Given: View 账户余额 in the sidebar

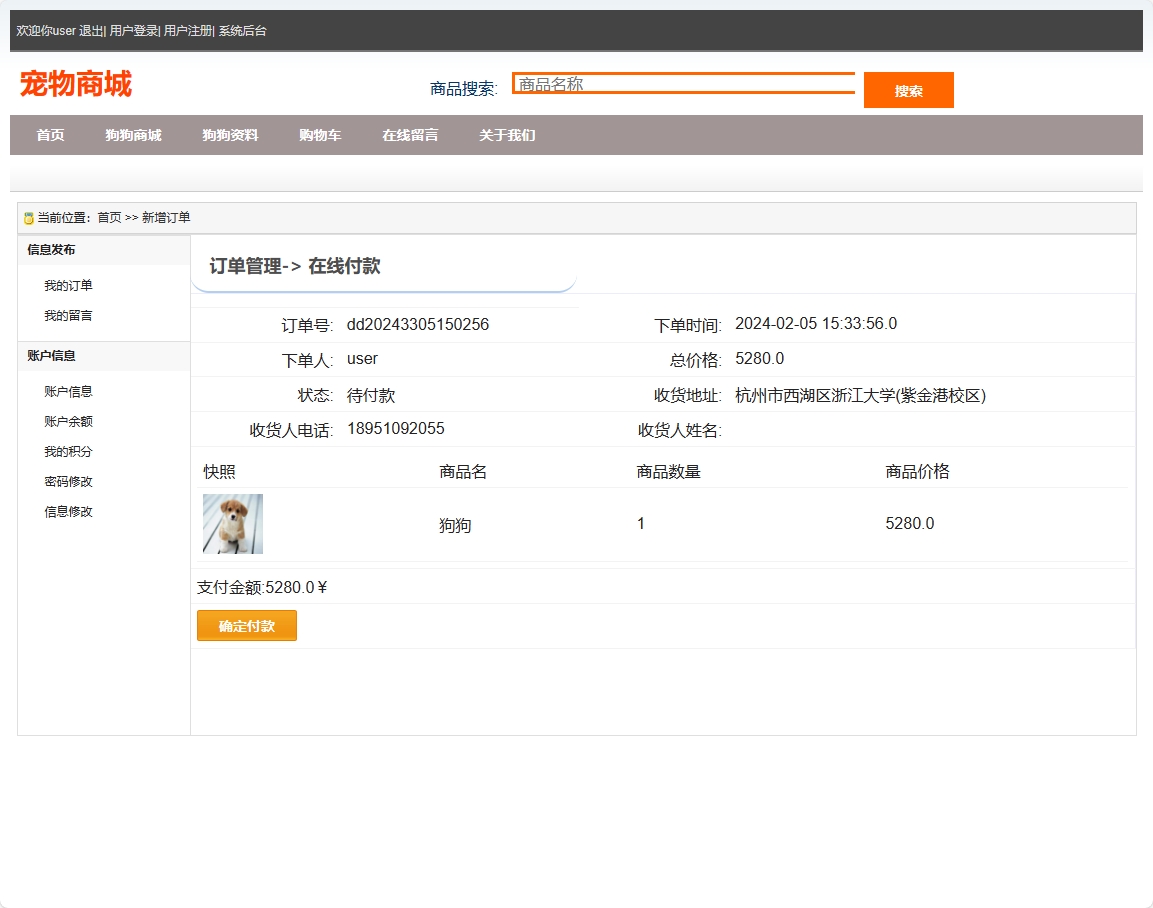Looking at the screenshot, I should 68,422.
